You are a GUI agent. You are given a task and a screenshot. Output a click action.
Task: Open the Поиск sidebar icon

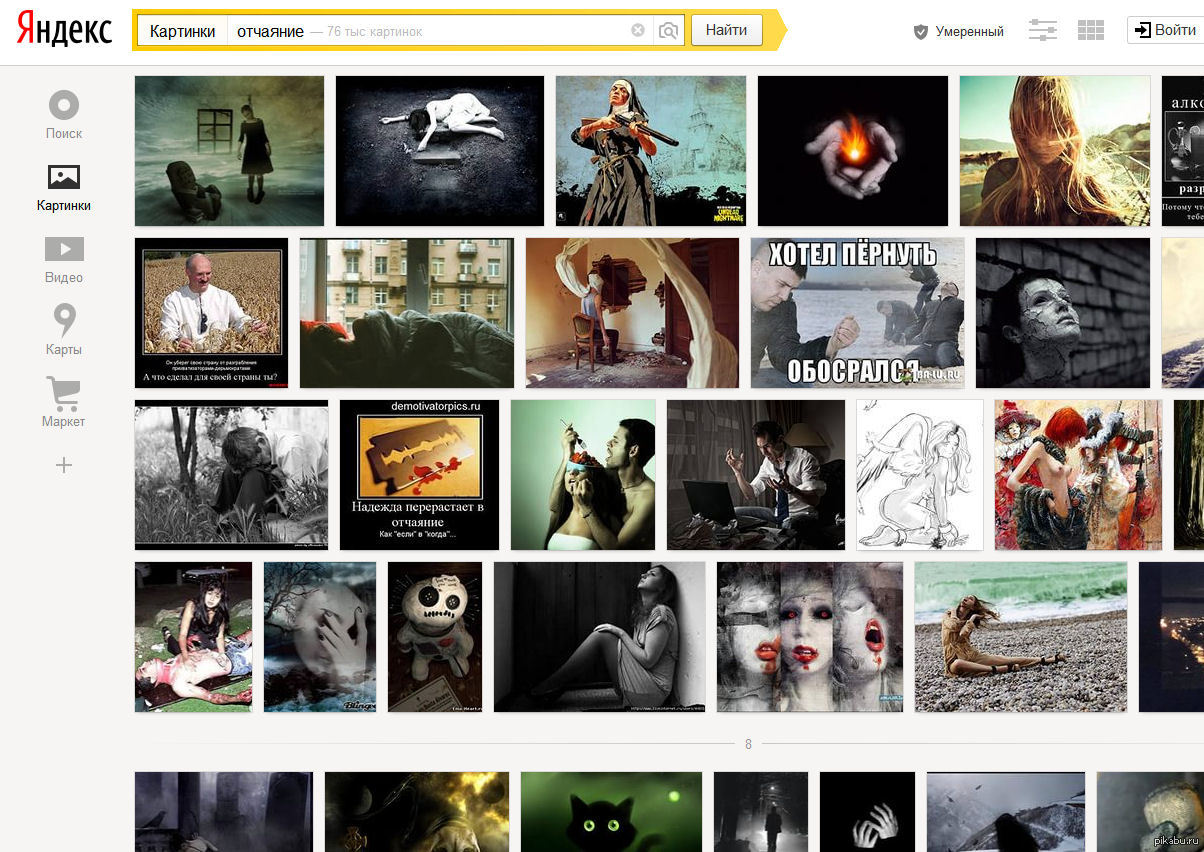coord(64,105)
